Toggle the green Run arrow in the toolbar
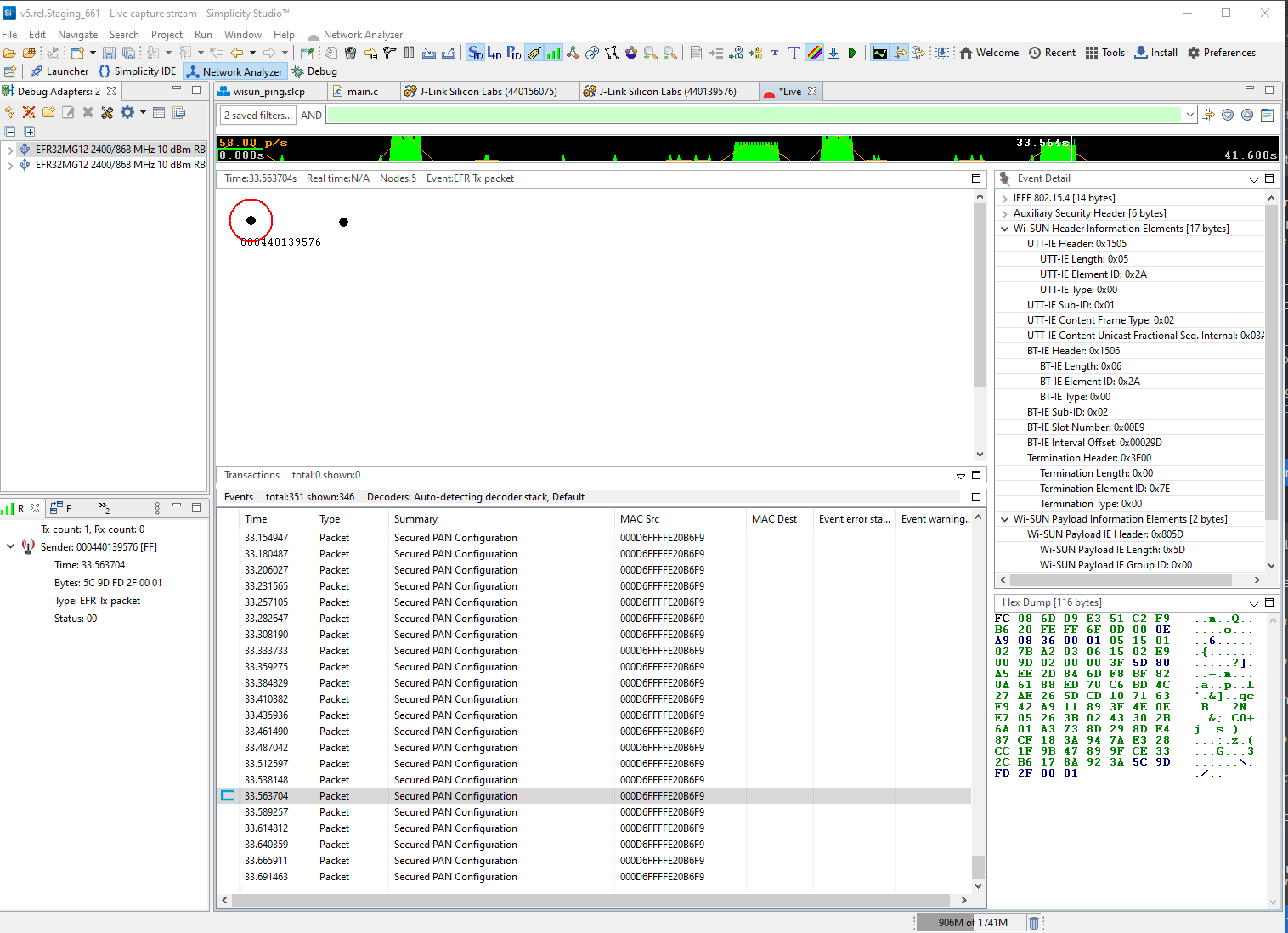The width and height of the screenshot is (1288, 933). (x=852, y=52)
